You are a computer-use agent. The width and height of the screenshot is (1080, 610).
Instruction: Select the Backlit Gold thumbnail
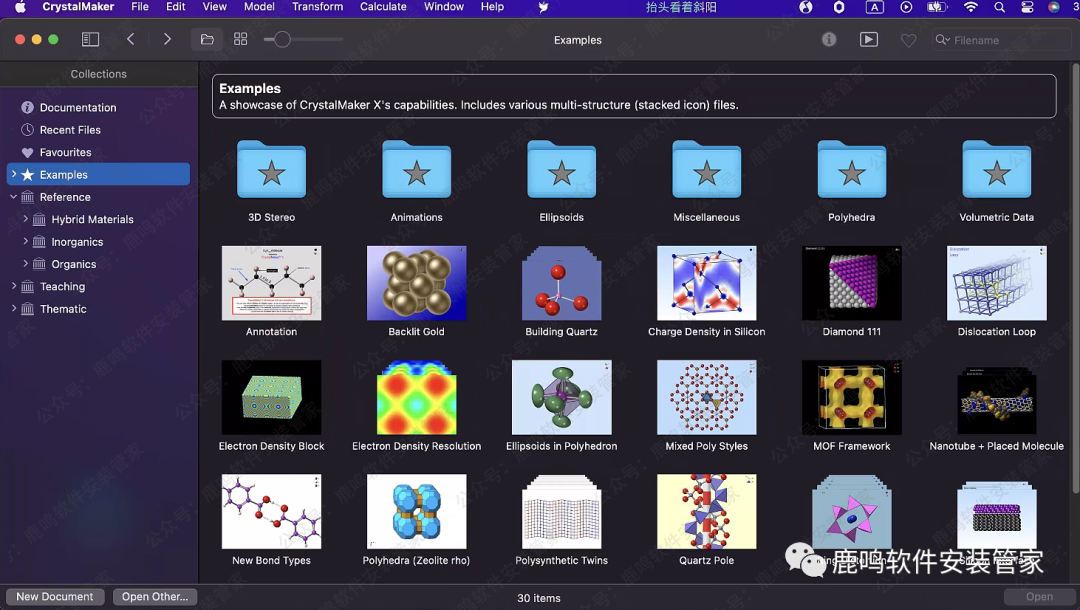(416, 283)
